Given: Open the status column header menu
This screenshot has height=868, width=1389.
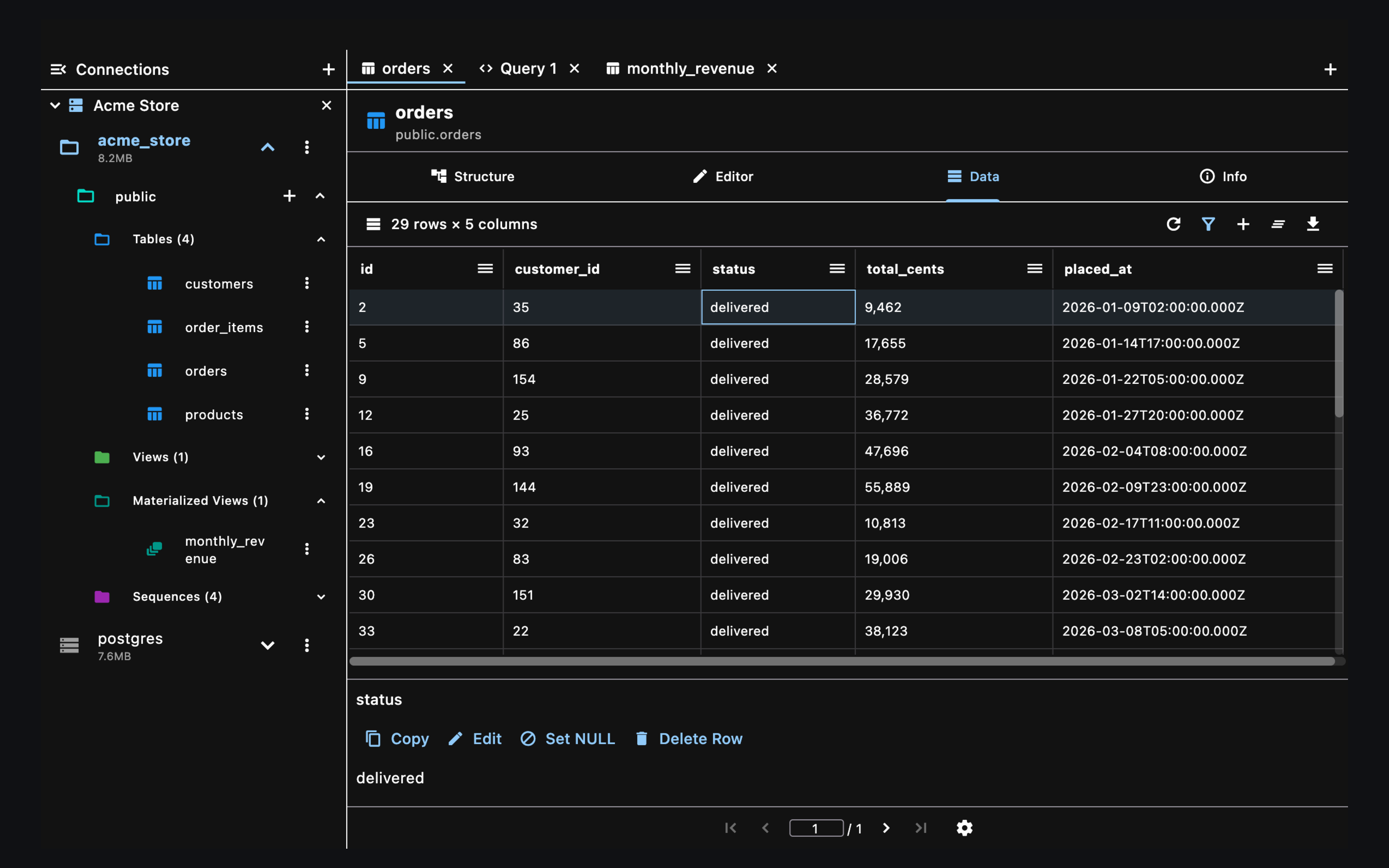Looking at the screenshot, I should (x=837, y=269).
